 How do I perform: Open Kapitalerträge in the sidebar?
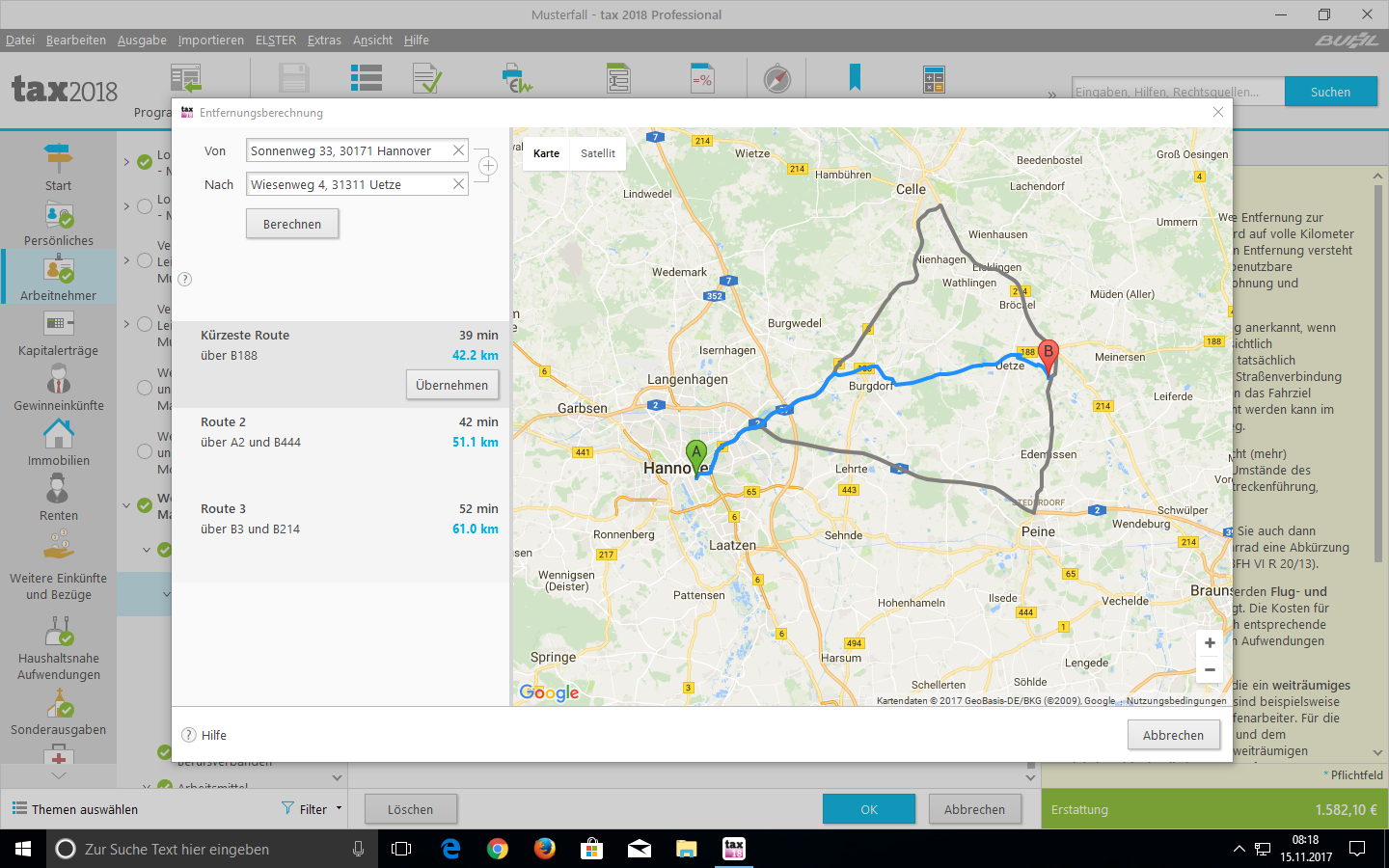tap(58, 333)
